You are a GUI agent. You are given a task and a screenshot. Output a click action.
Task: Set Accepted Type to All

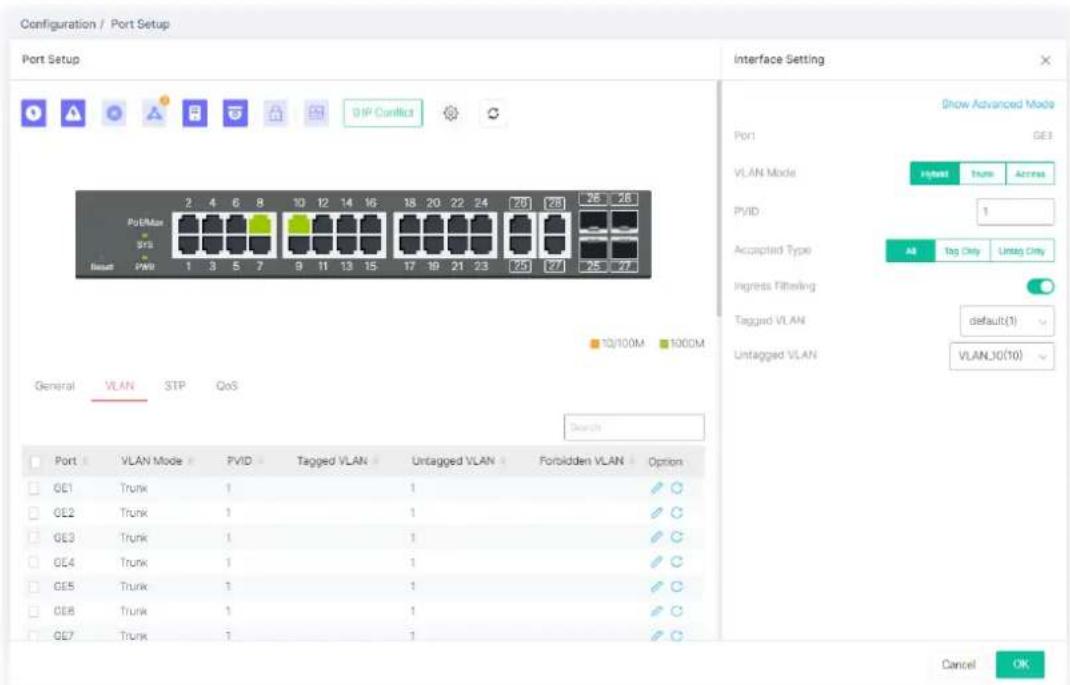(x=910, y=251)
